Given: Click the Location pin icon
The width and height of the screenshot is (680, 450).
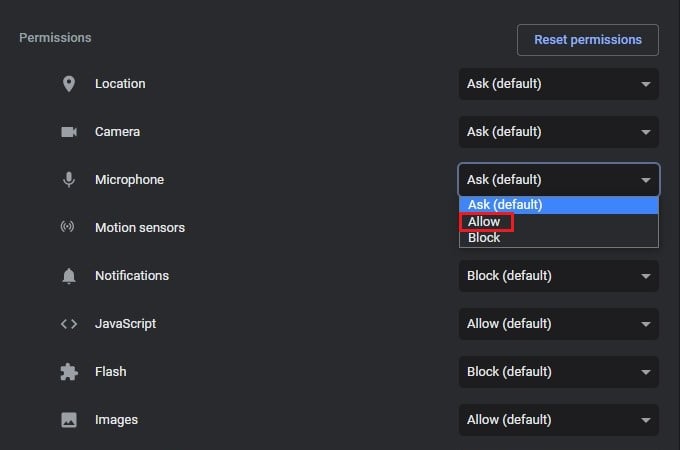Looking at the screenshot, I should point(69,84).
